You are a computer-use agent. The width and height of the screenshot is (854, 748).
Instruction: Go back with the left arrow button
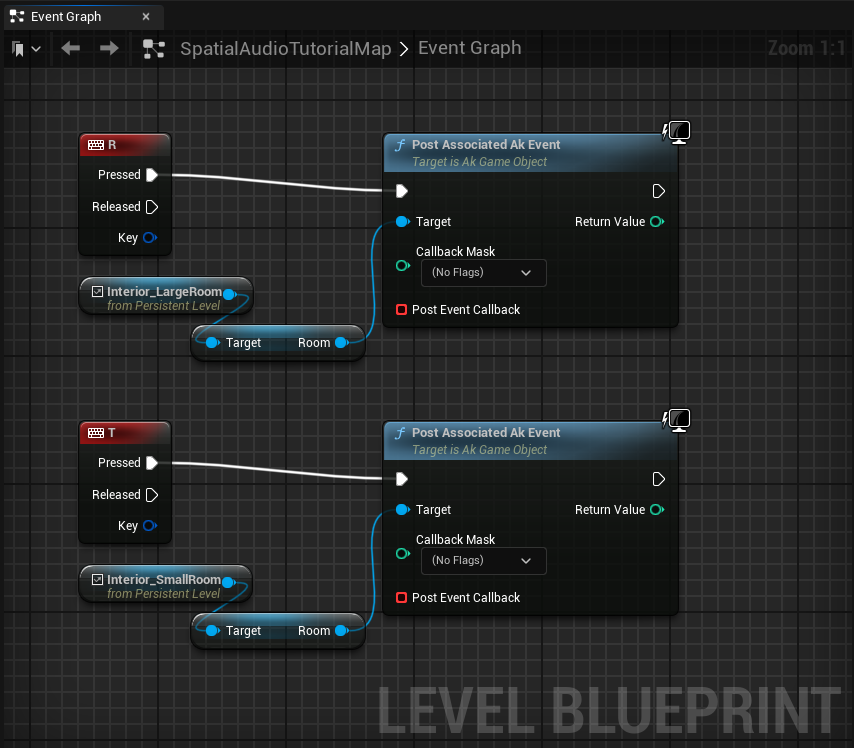pos(70,48)
